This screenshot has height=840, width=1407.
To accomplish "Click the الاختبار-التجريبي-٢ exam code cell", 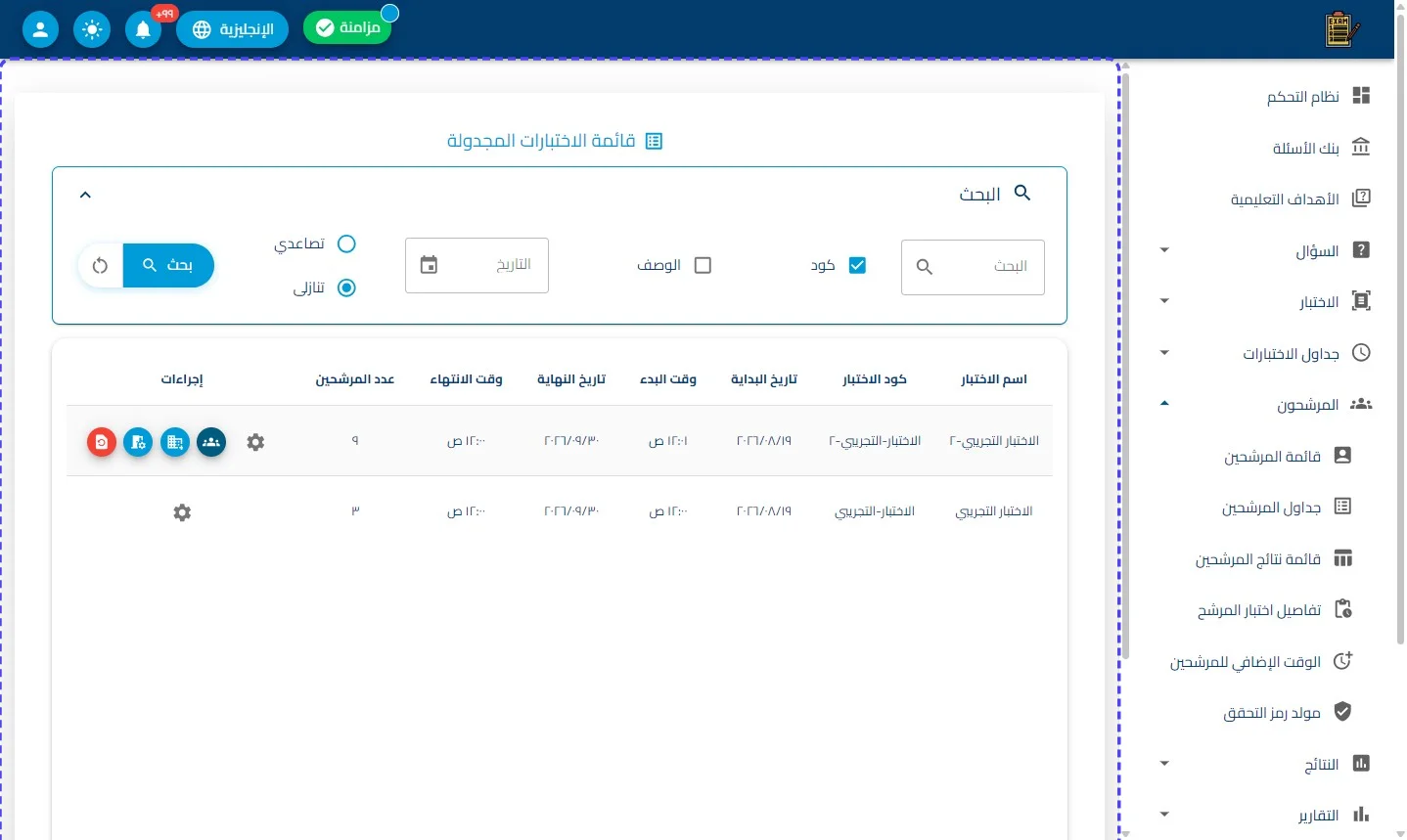I will pyautogui.click(x=875, y=441).
